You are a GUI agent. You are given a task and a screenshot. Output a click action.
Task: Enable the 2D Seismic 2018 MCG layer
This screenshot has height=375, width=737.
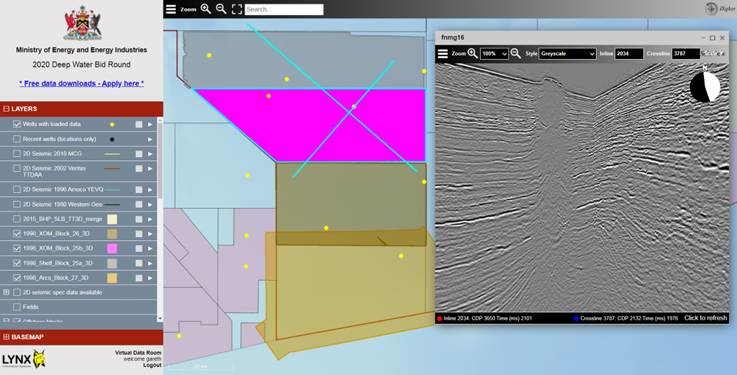coord(17,154)
